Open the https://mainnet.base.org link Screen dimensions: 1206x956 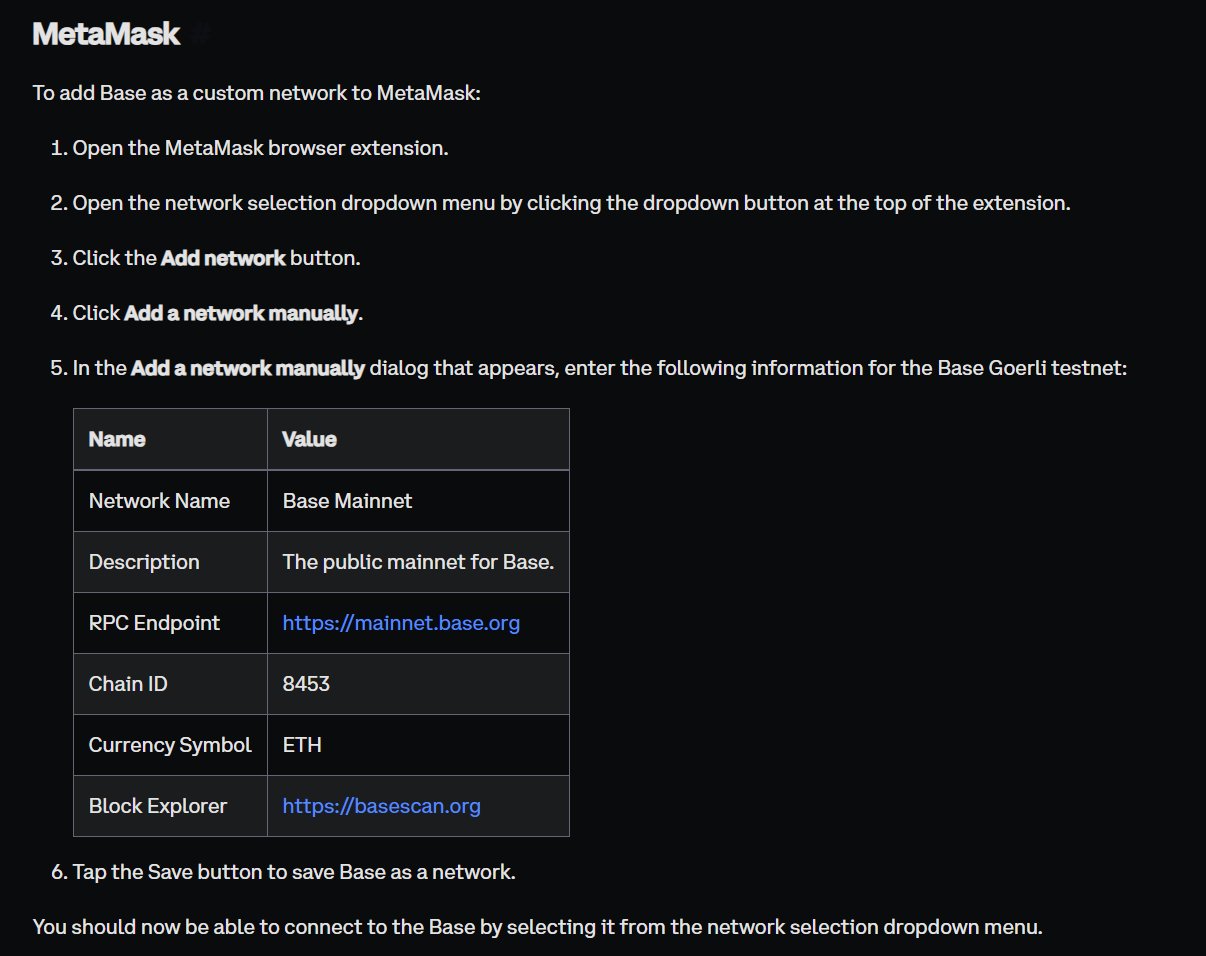point(401,623)
